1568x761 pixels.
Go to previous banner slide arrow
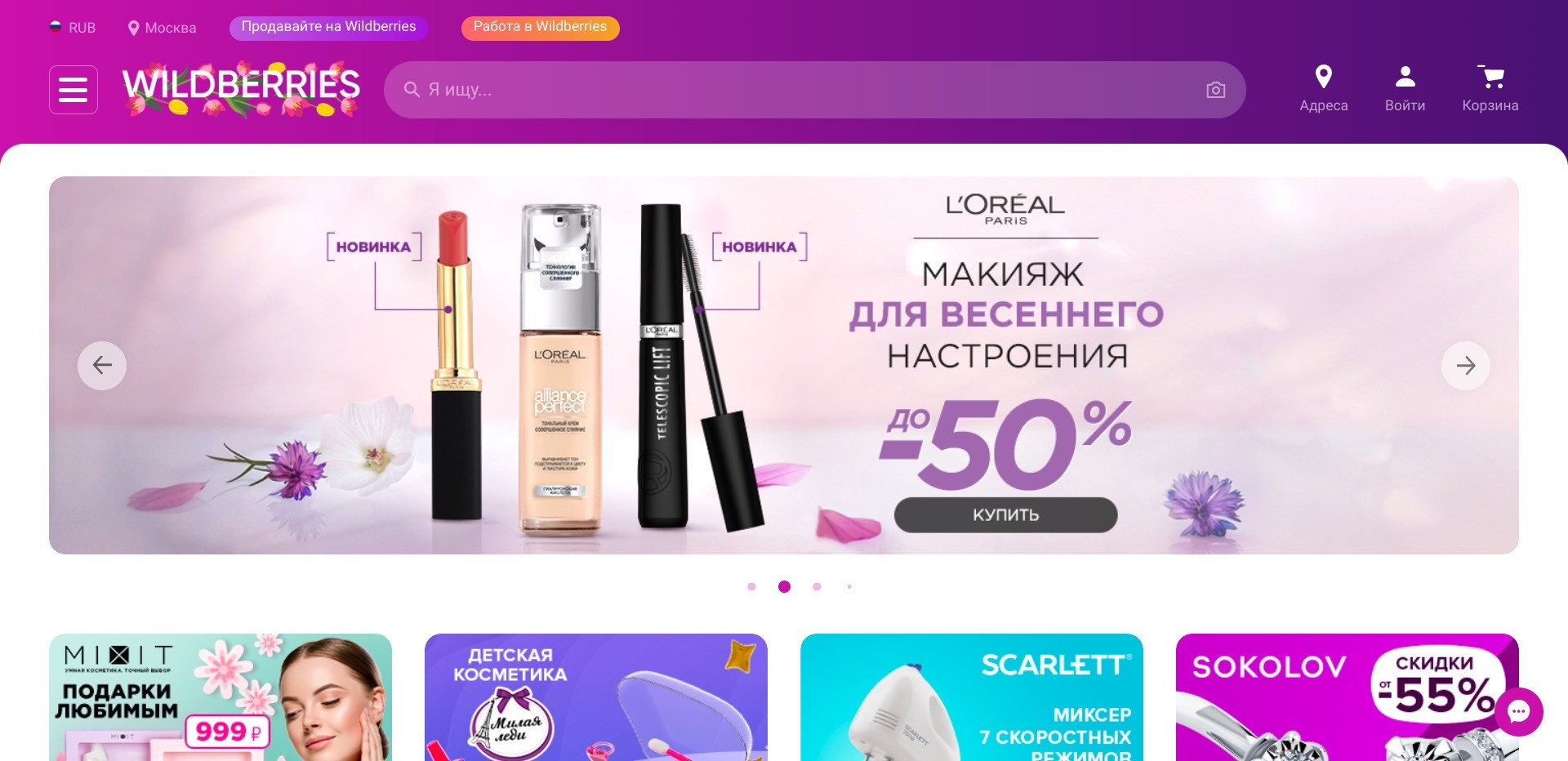102,365
